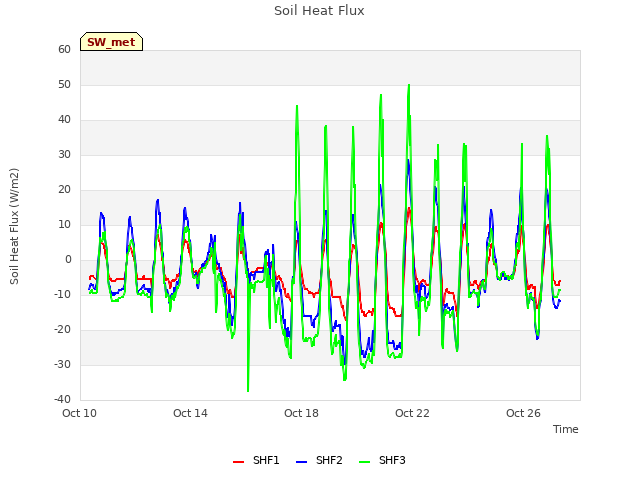Click the 60 y-axis tick label
This screenshot has height=480, width=640.
click(x=64, y=49)
